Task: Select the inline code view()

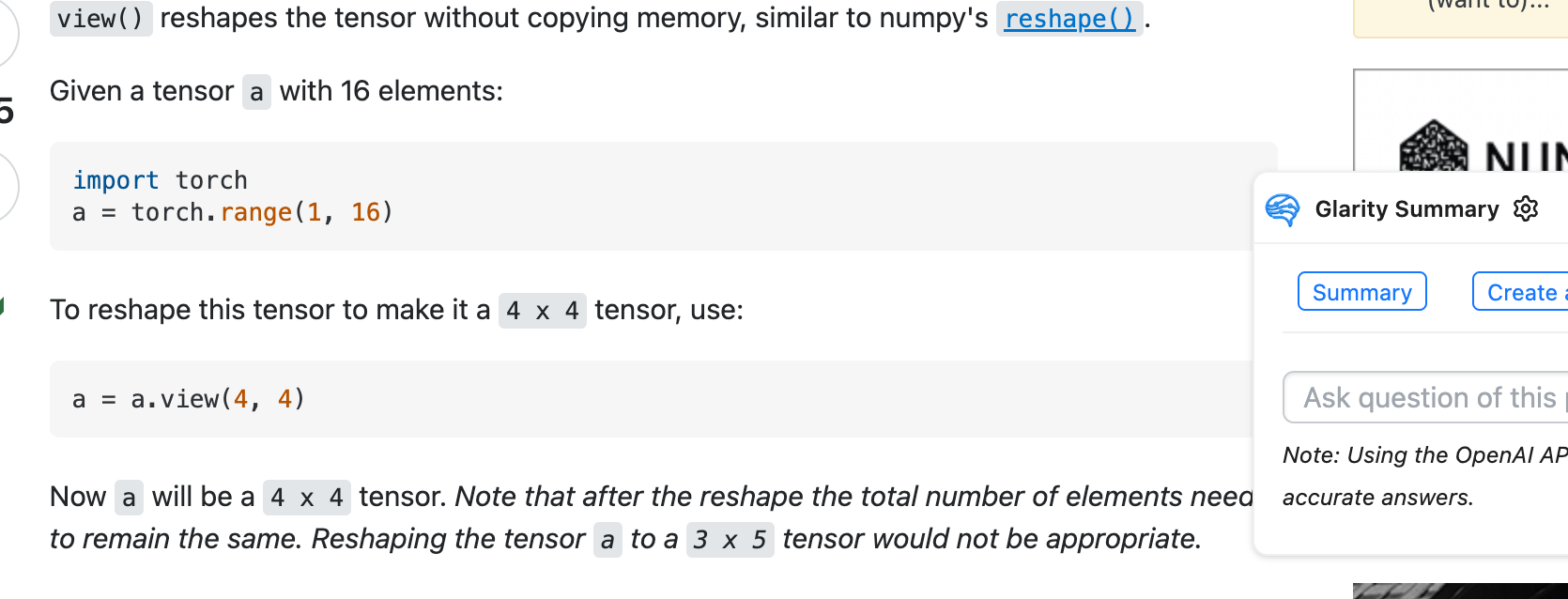Action: 101,18
